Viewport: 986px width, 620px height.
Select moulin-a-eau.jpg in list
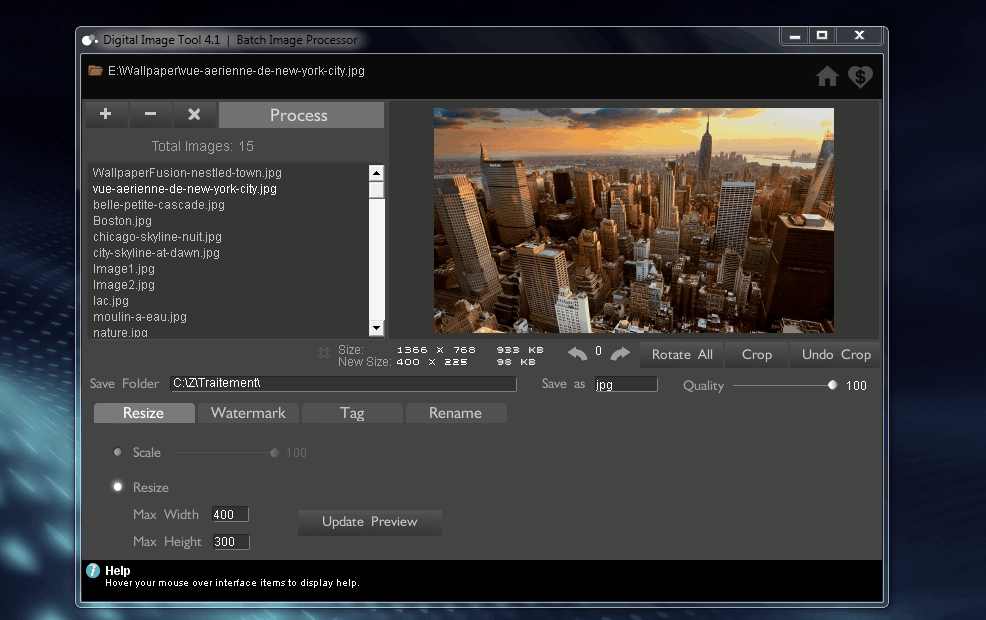140,317
